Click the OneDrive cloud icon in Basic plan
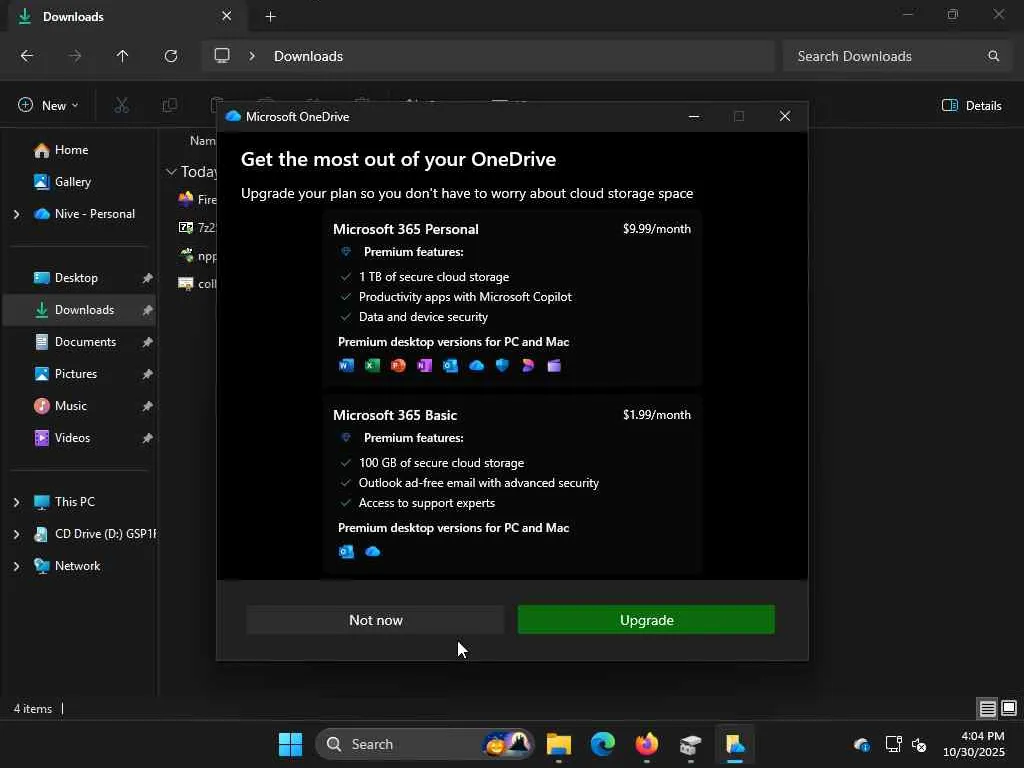The height and width of the screenshot is (768, 1024). coord(372,551)
